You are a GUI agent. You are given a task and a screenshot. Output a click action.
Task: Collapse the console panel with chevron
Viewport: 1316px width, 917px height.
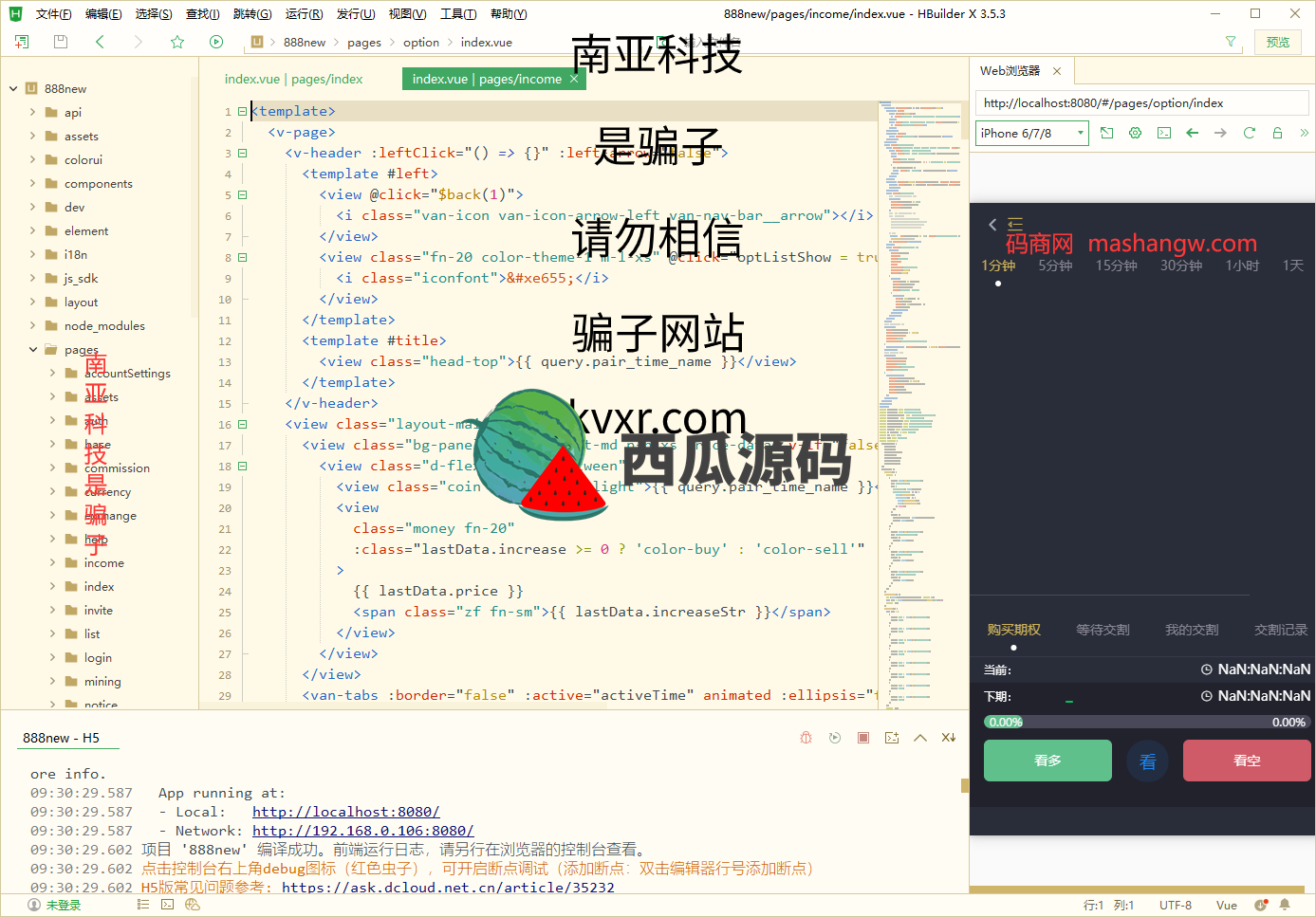coord(920,738)
